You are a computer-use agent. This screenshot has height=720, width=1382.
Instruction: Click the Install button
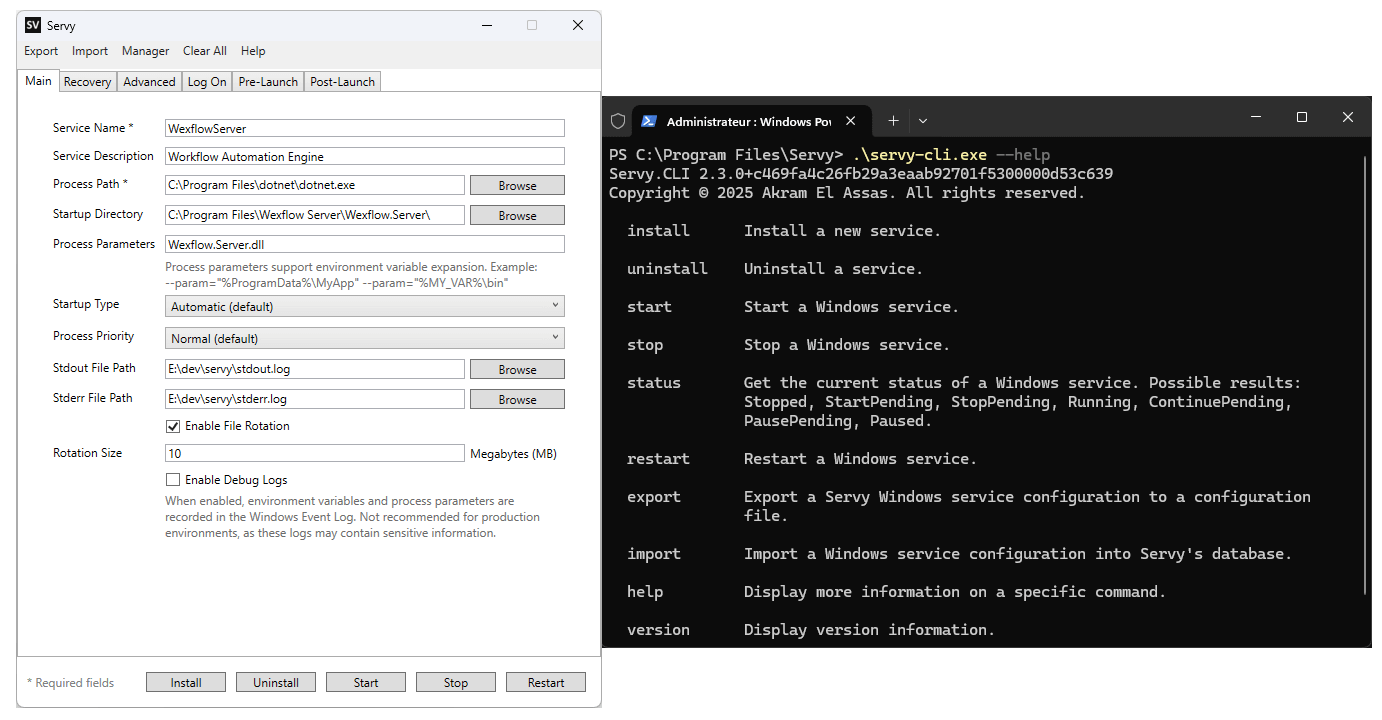click(x=185, y=681)
